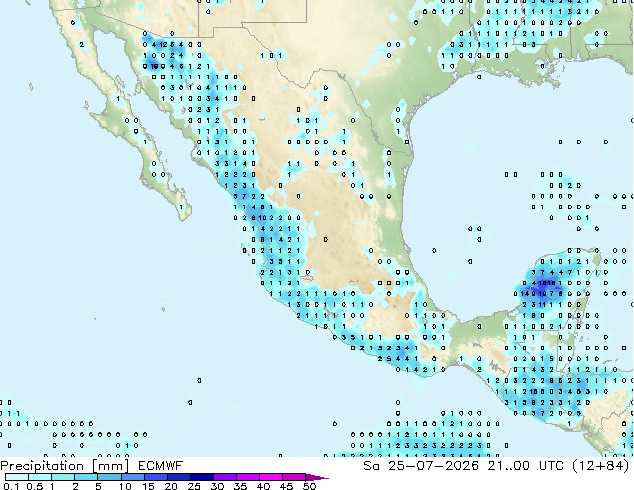Click the lone '1' value at Baja California's southern tip
The height and width of the screenshot is (490, 634).
point(181,207)
